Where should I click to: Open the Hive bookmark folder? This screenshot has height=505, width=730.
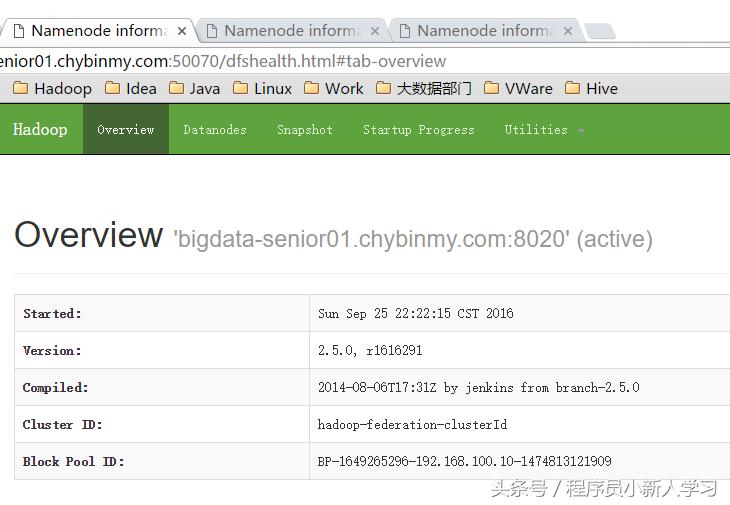pyautogui.click(x=591, y=88)
